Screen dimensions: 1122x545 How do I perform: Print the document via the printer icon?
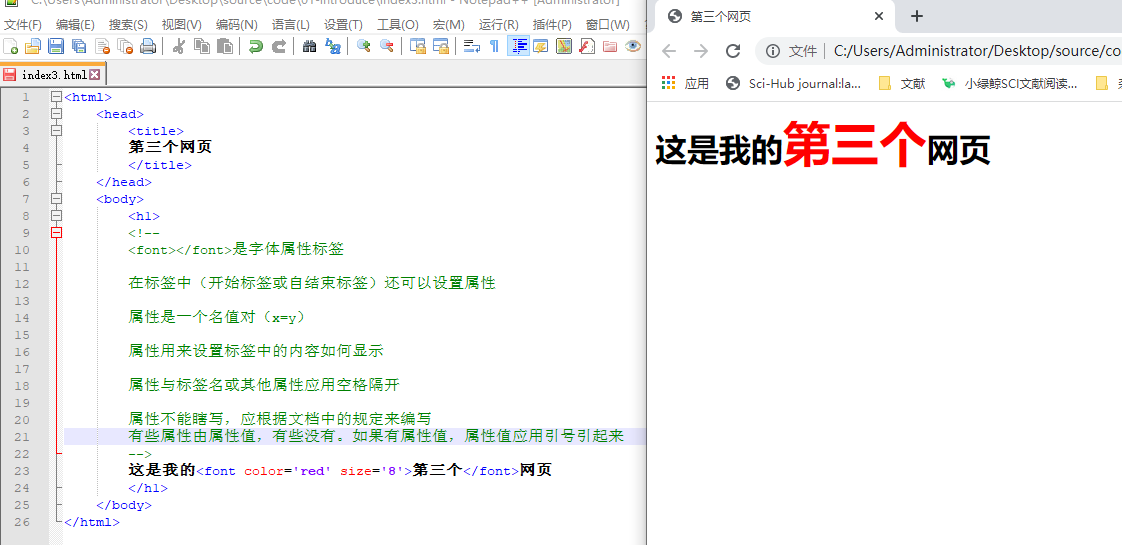point(148,46)
